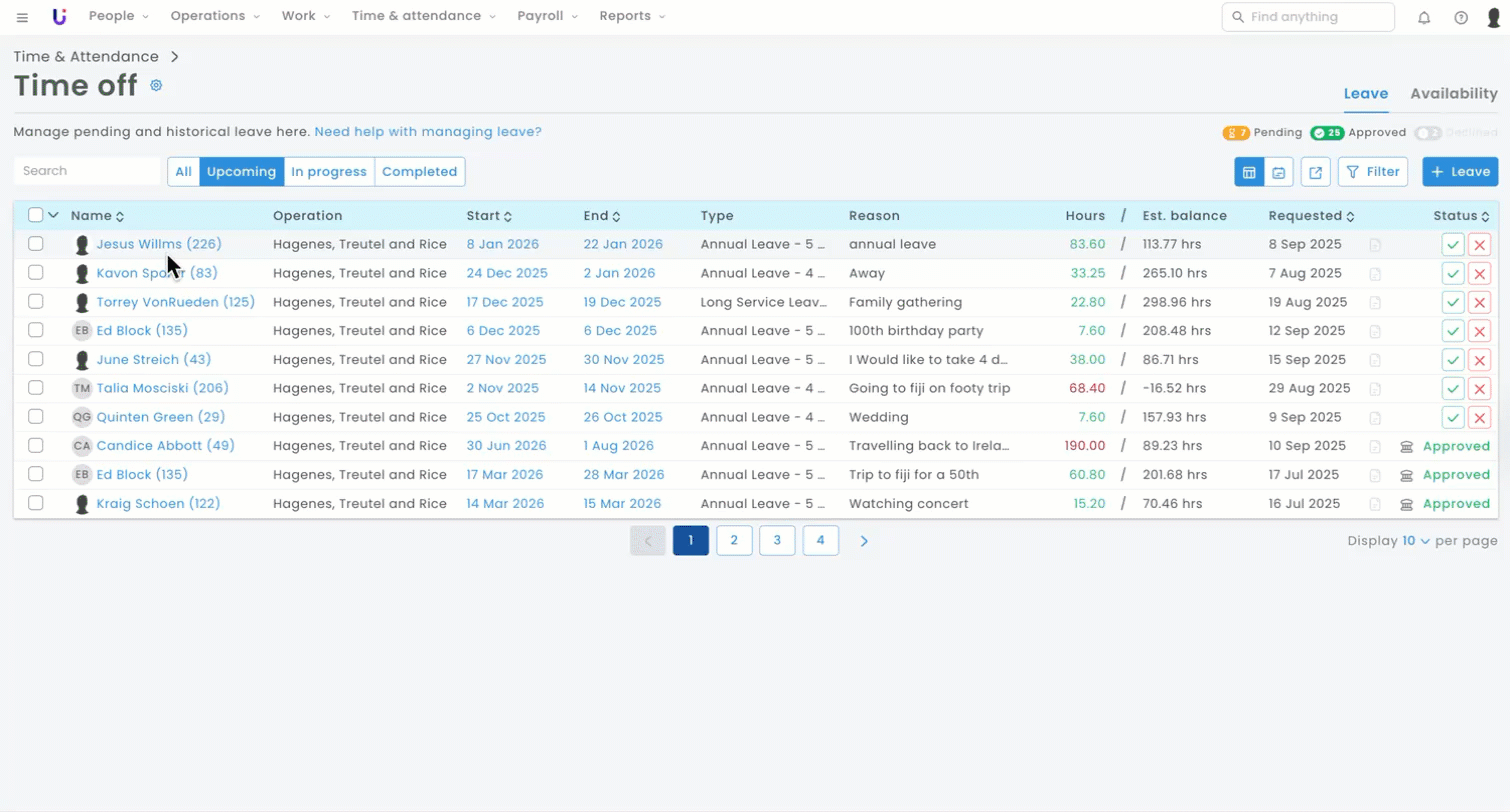Switch to calendar view icon
Screen dimensions: 1510x812
1278,172
